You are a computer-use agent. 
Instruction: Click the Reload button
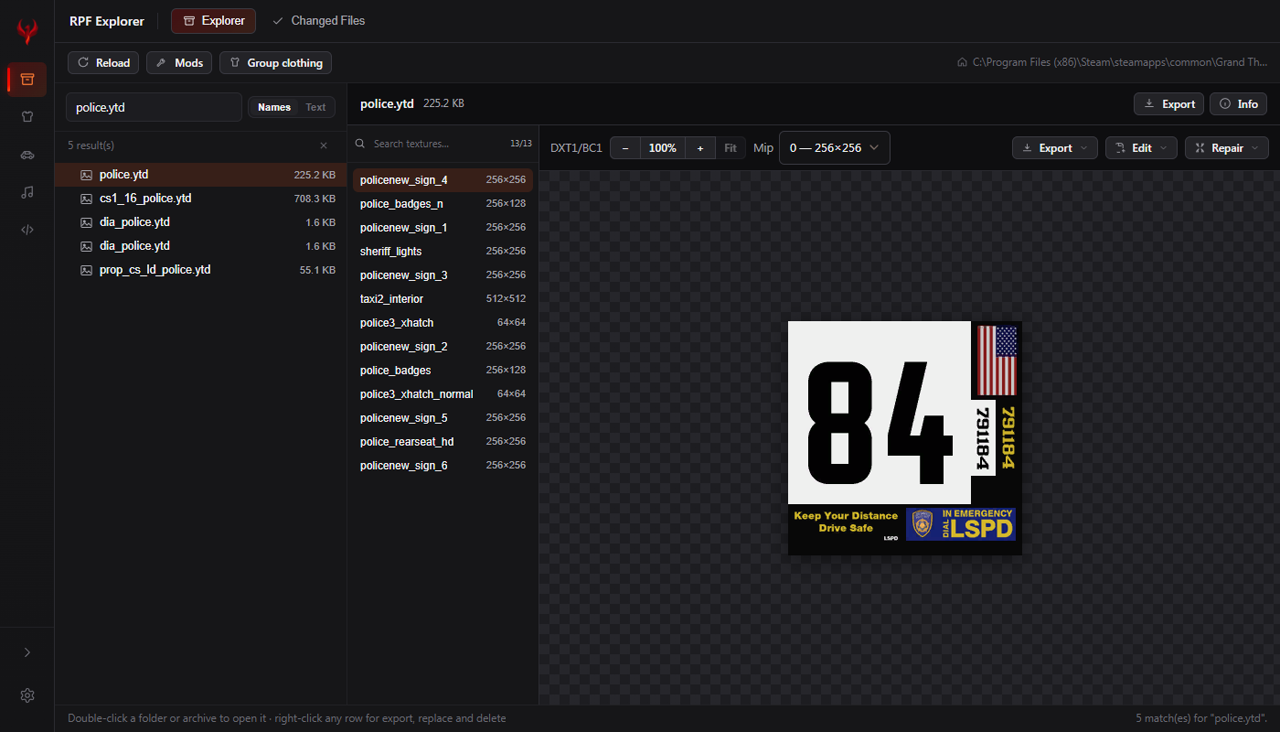[103, 63]
